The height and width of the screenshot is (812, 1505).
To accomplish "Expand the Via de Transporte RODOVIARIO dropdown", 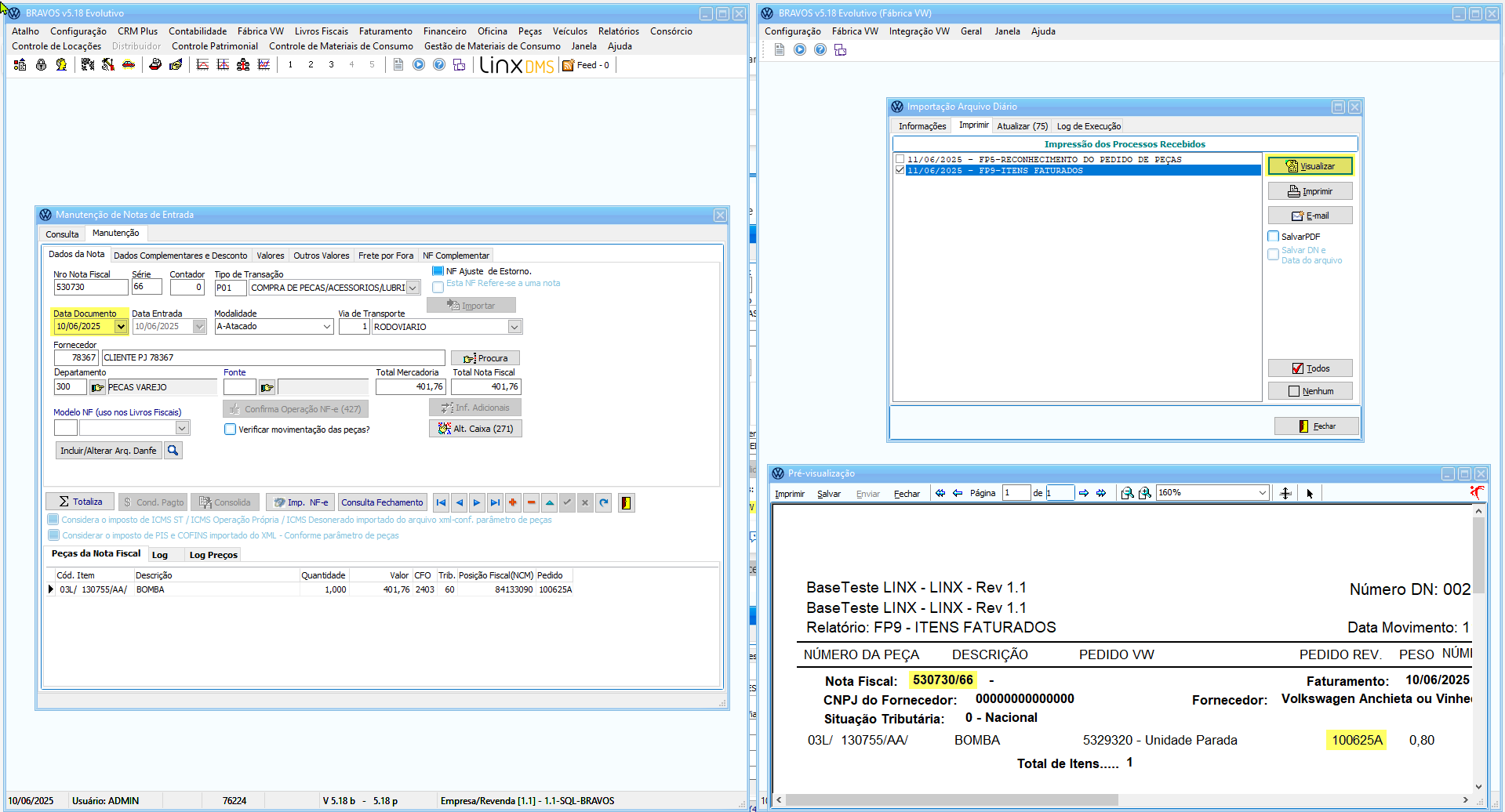I will 514,327.
